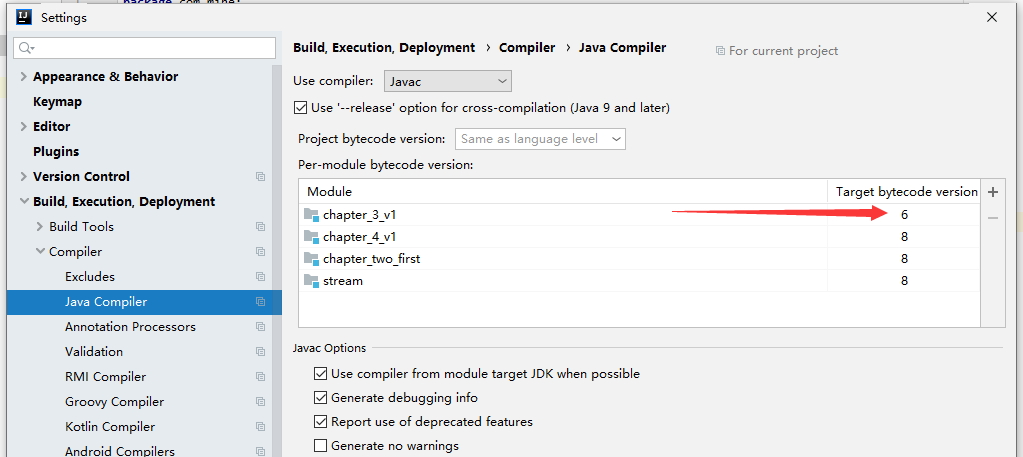
Task: Click the stream module folder icon
Action: coord(311,281)
